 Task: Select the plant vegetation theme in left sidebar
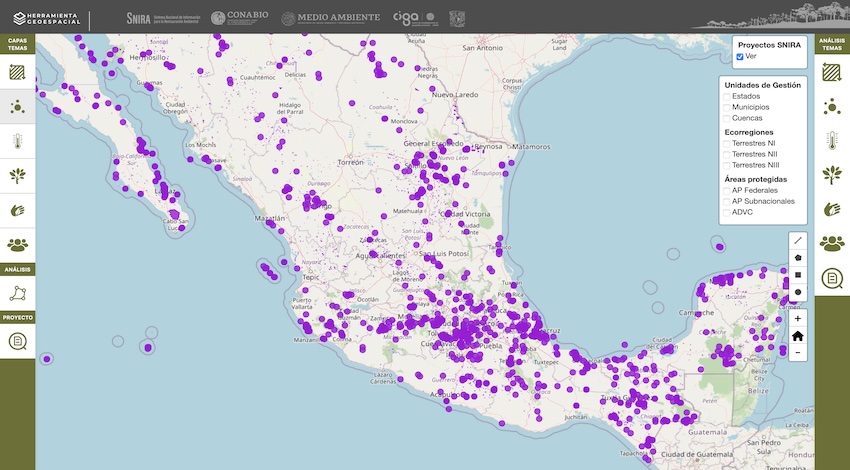click(17, 175)
